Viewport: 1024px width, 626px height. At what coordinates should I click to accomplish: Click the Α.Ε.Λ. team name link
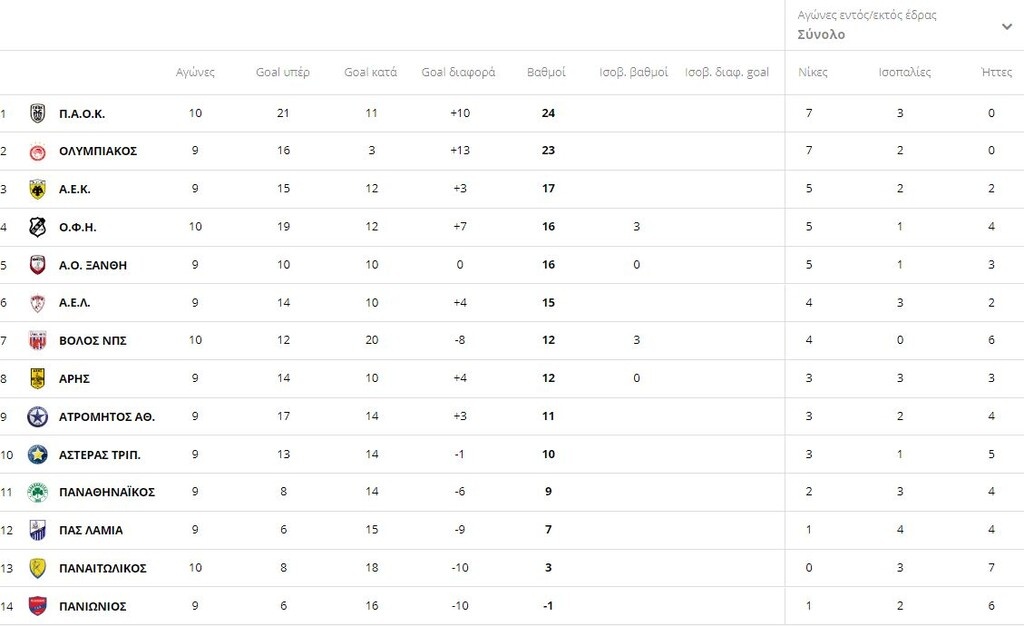tap(74, 303)
